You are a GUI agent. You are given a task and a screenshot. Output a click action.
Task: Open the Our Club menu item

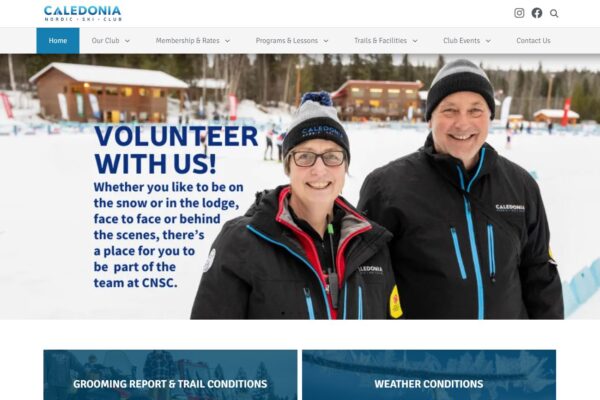click(105, 41)
